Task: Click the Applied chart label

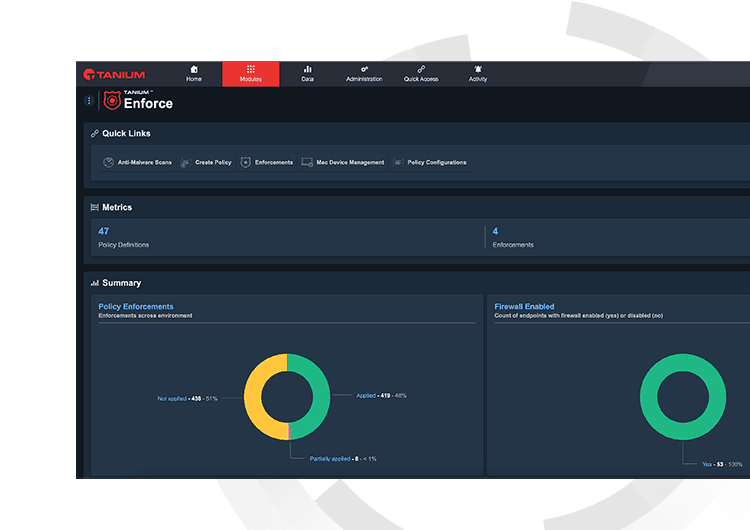Action: tap(381, 396)
